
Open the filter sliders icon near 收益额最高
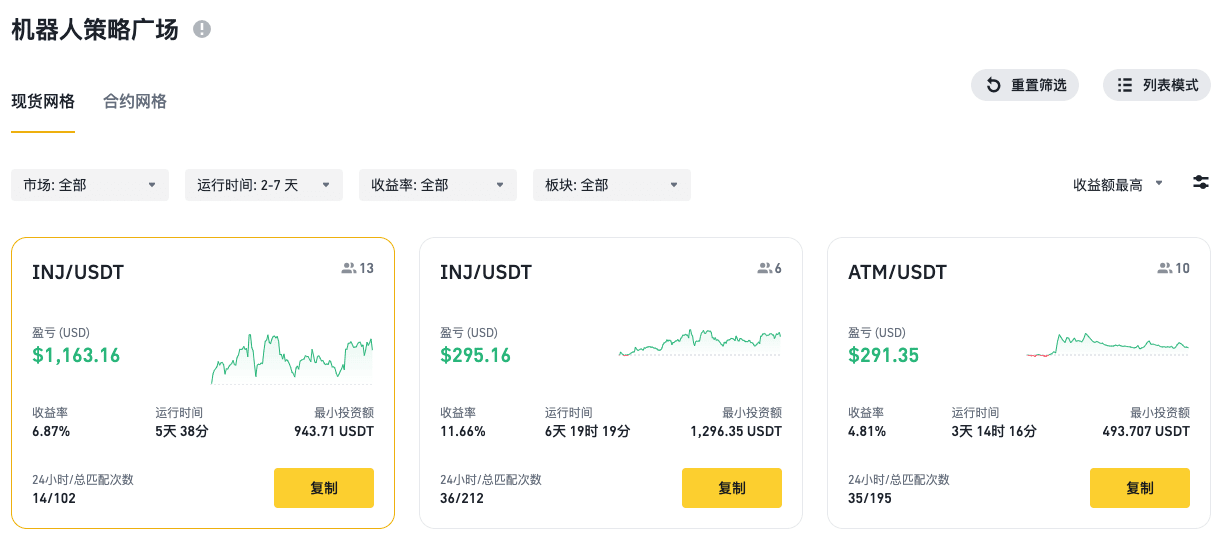pyautogui.click(x=1201, y=182)
